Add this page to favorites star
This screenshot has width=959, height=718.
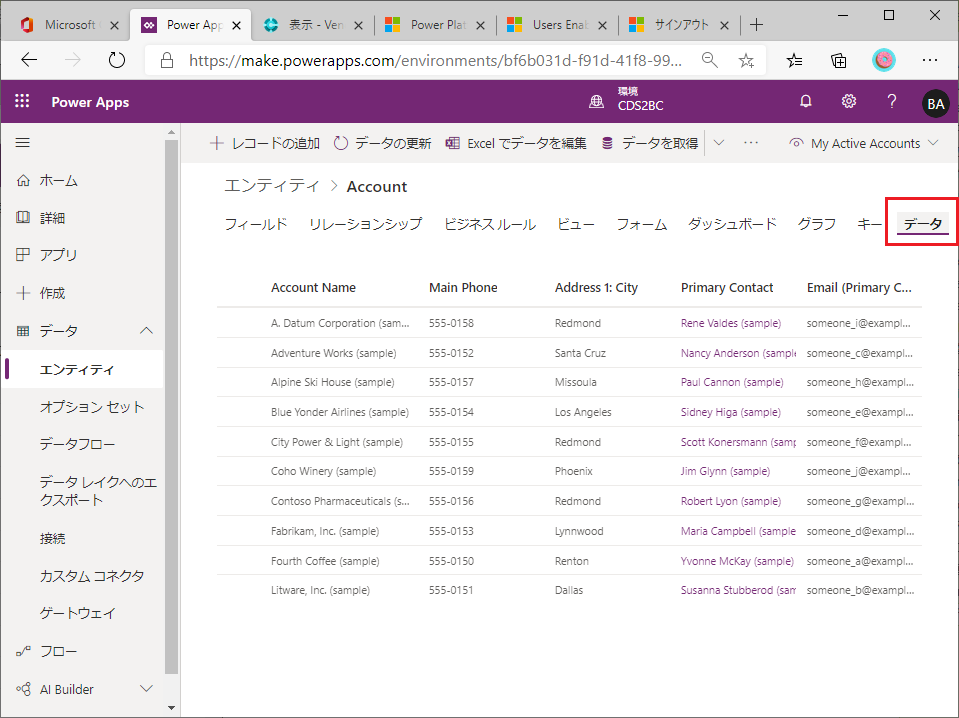pyautogui.click(x=746, y=60)
